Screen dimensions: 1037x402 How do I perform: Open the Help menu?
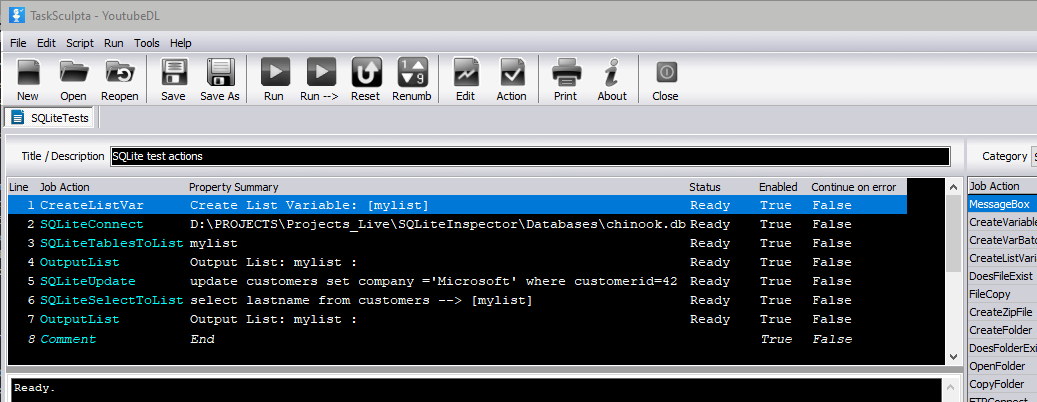point(181,43)
